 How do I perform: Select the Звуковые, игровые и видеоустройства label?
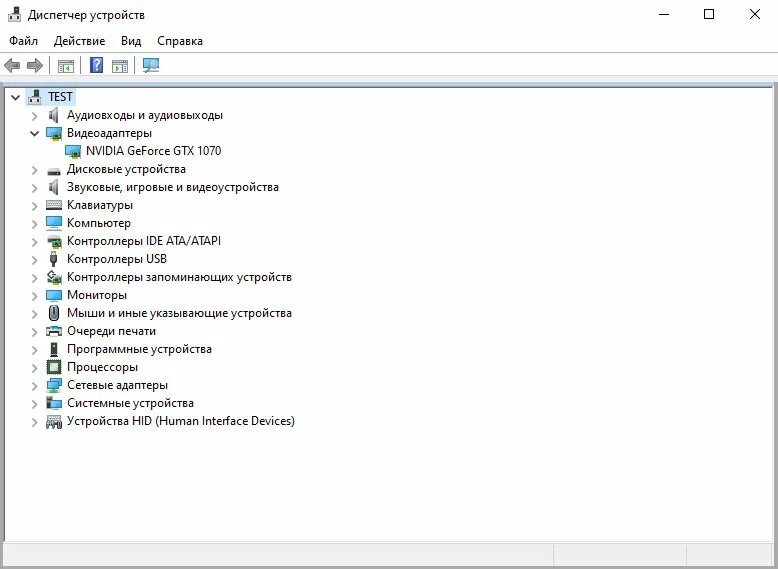click(x=173, y=187)
